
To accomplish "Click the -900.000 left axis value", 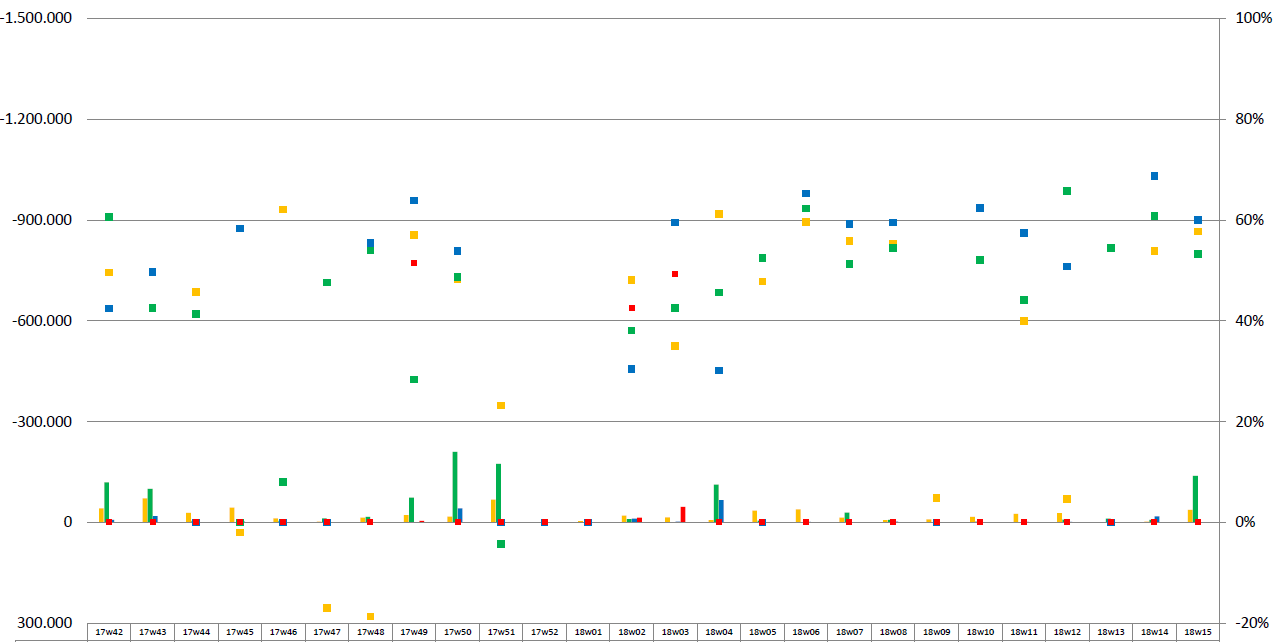I will (x=41, y=220).
